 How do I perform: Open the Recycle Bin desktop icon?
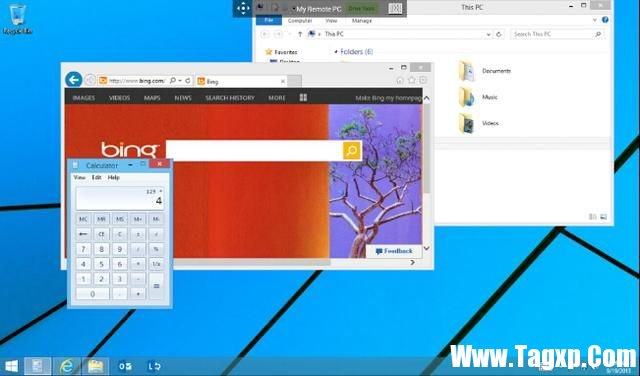pos(17,19)
